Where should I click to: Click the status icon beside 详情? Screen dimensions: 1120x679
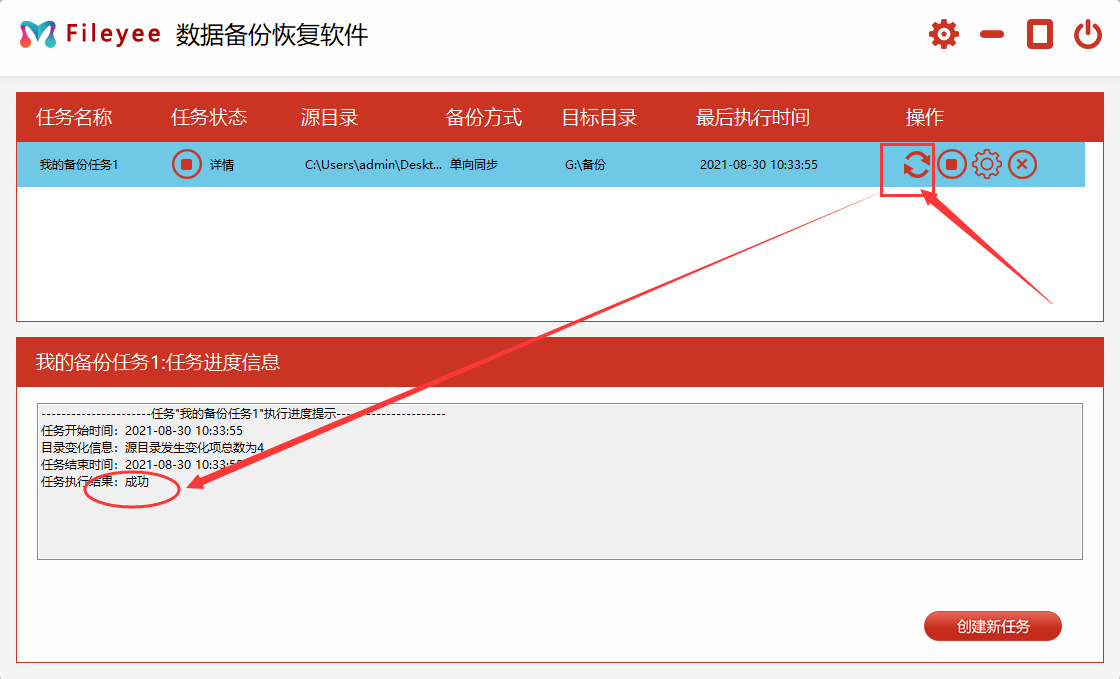[x=187, y=164]
